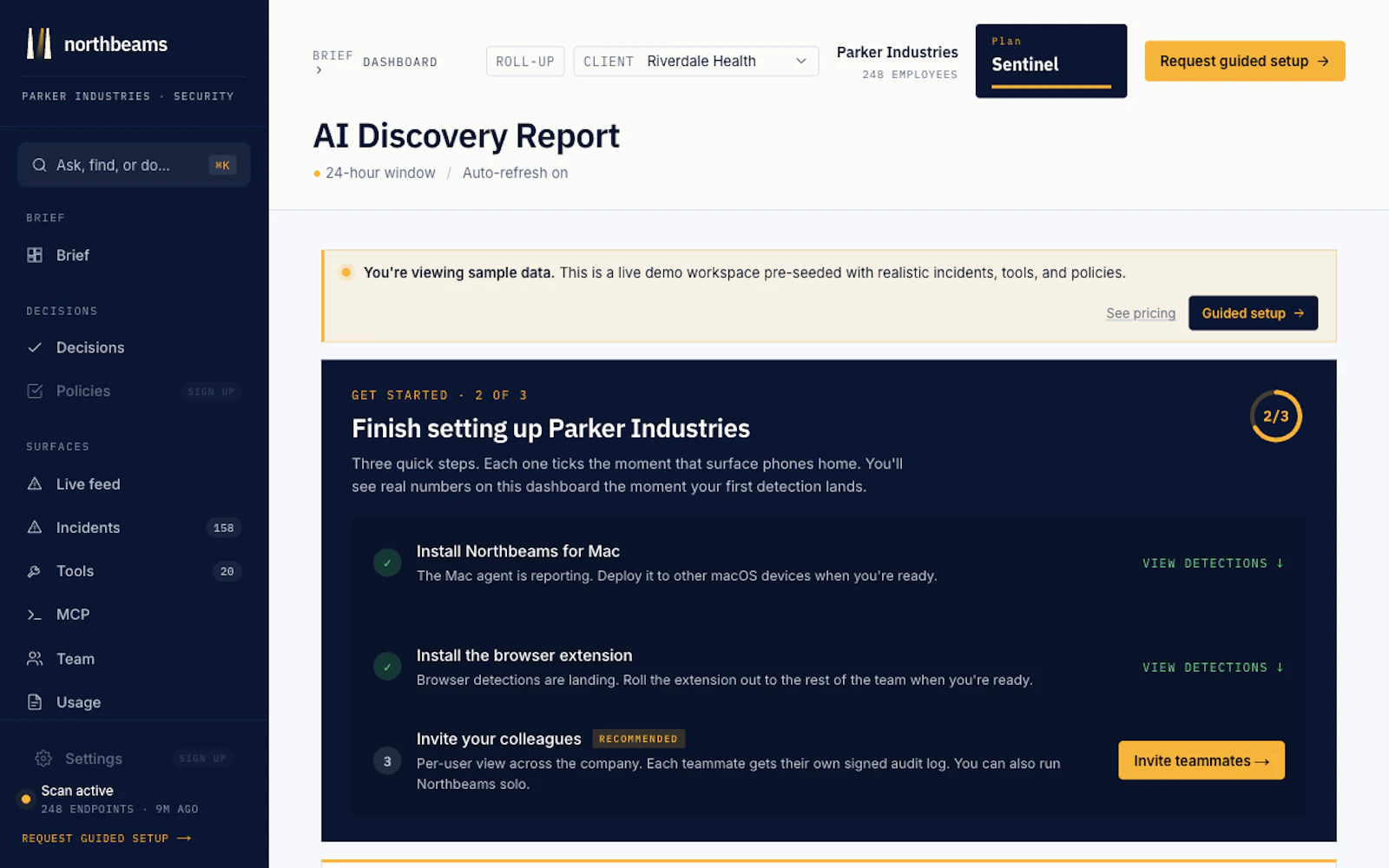
Task: Click the 'Finish setting up Parker Industries' heading
Action: pyautogui.click(x=550, y=429)
